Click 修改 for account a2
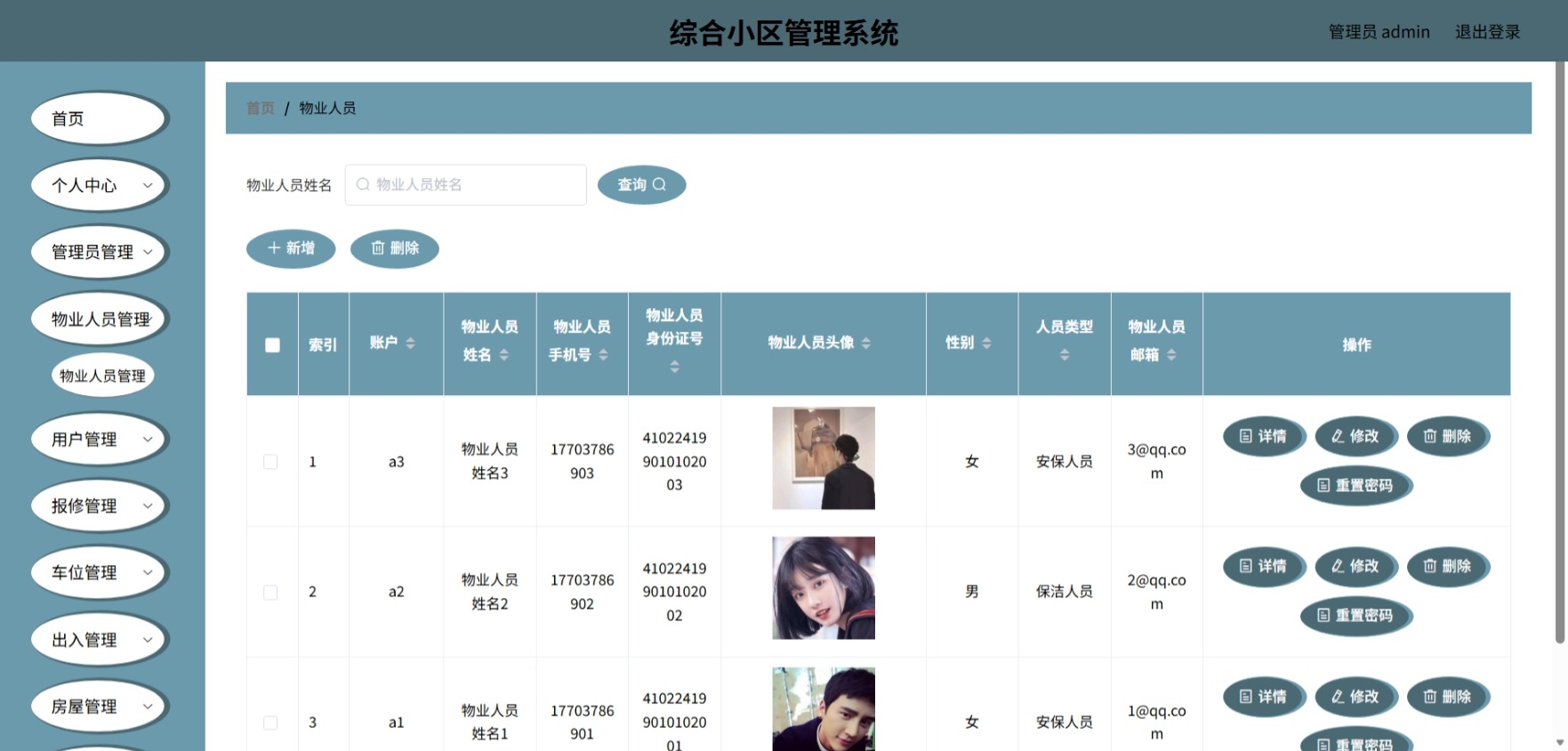Screen dimensions: 1568x751 point(1355,566)
